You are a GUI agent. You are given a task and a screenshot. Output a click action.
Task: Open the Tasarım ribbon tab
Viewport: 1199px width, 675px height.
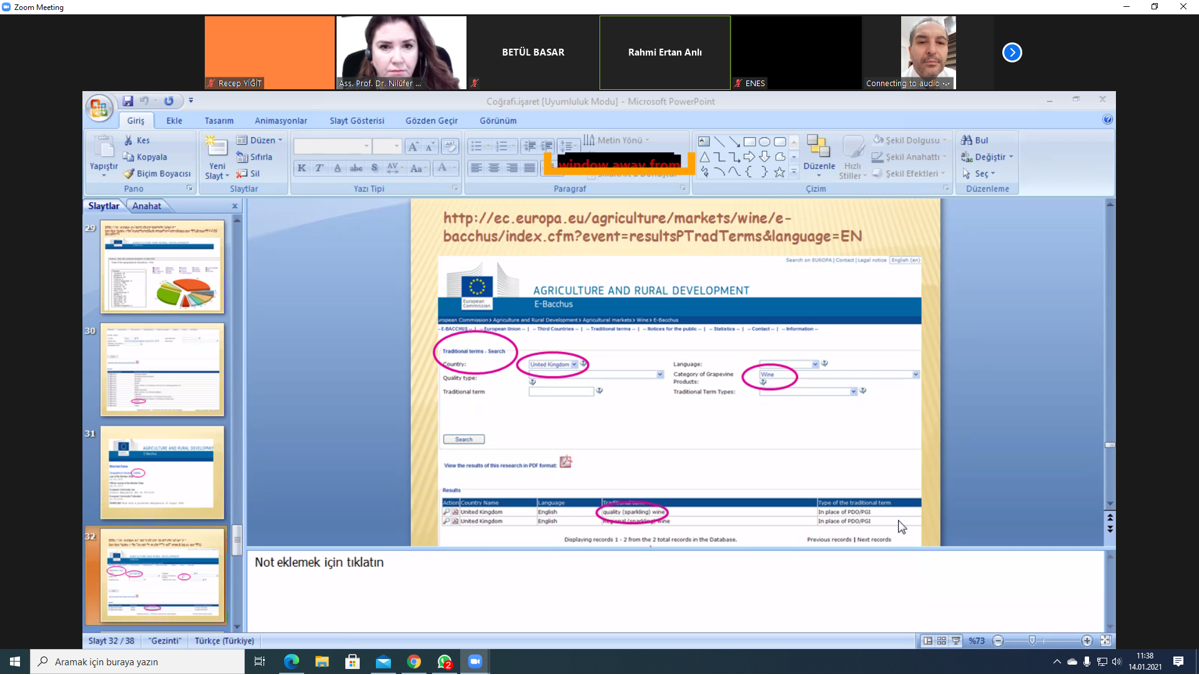click(x=219, y=121)
